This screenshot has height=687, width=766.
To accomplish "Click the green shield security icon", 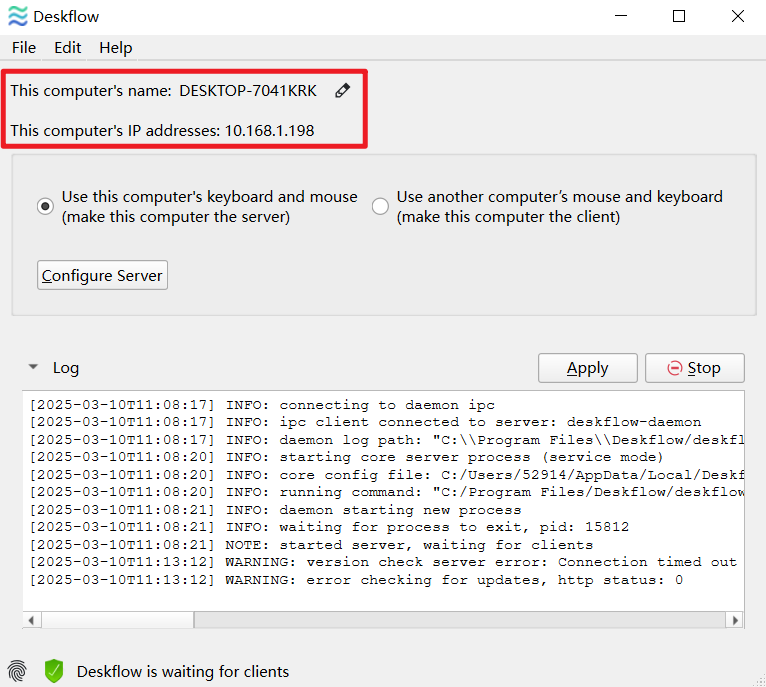I will click(54, 671).
